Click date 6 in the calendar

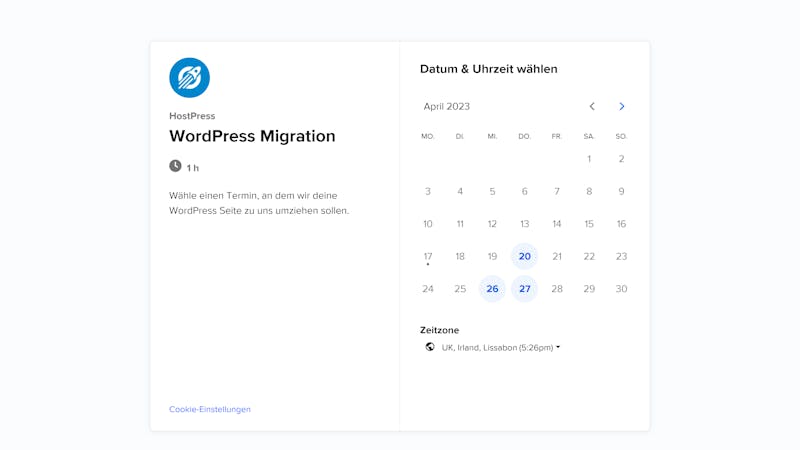[524, 191]
